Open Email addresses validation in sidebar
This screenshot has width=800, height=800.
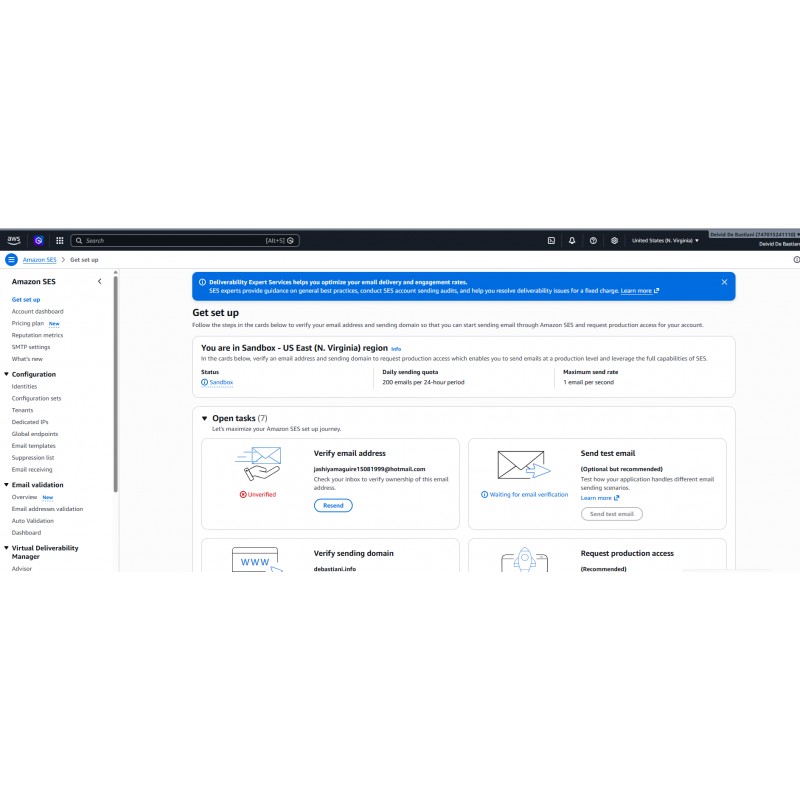[47, 509]
